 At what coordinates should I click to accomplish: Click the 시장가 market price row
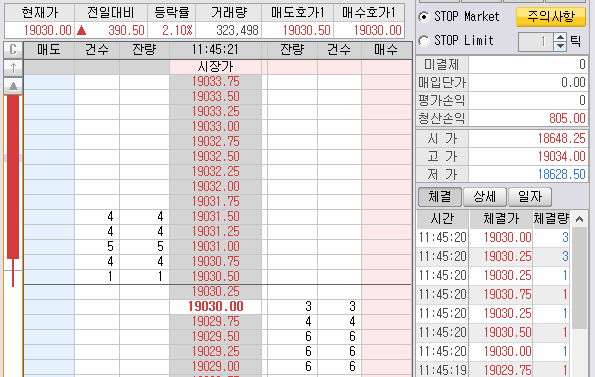tap(215, 67)
